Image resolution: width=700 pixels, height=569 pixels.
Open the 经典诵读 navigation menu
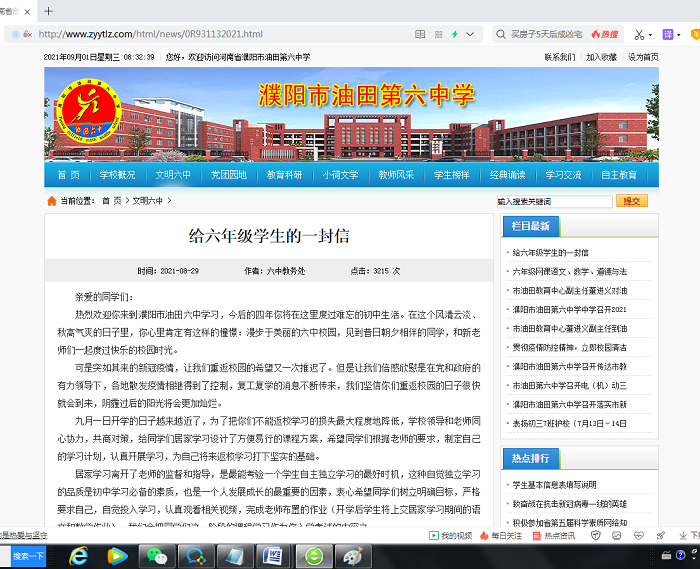[x=508, y=175]
